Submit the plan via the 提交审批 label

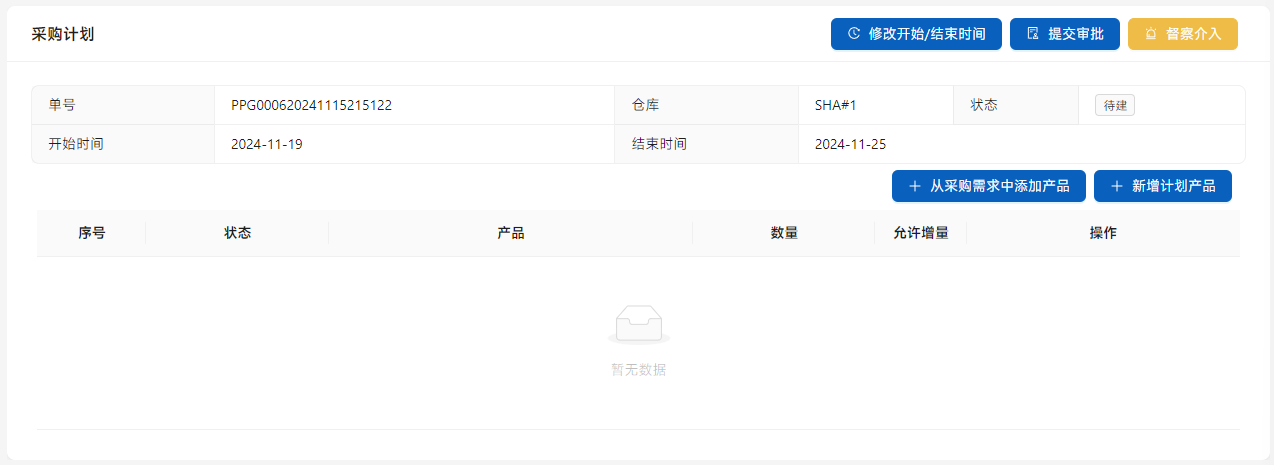1075,33
